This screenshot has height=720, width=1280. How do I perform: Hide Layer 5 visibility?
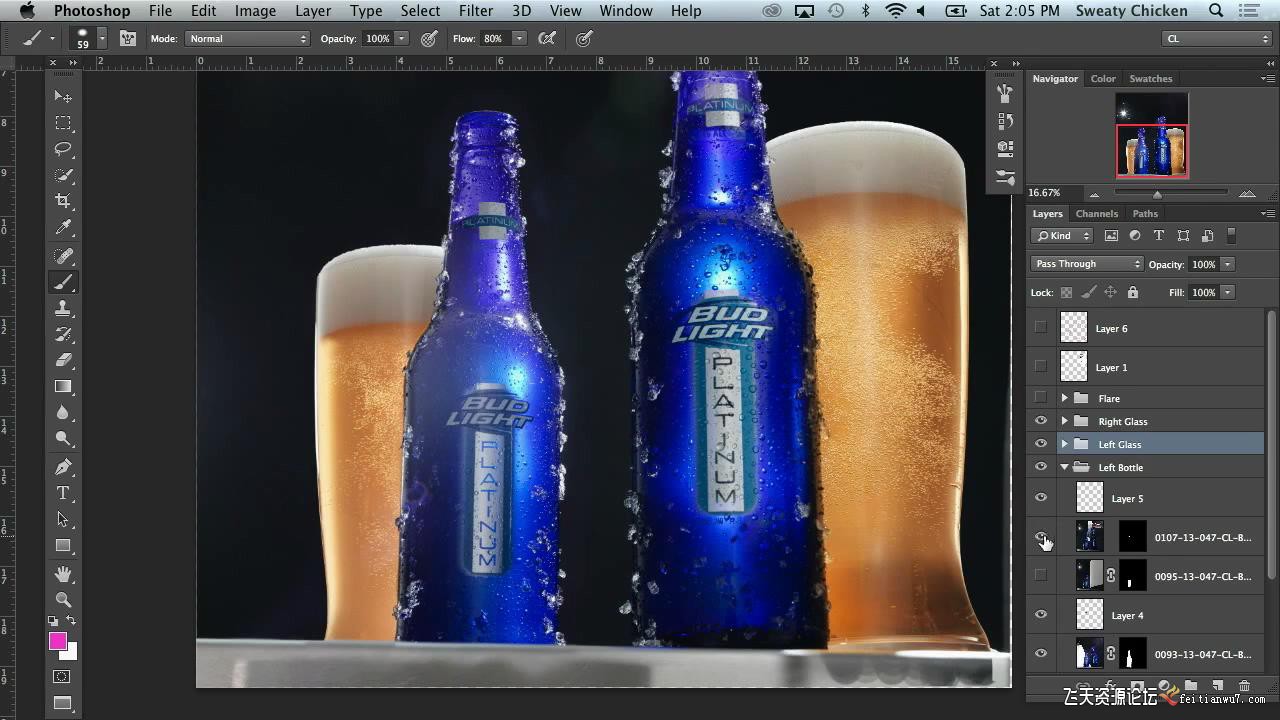point(1041,498)
